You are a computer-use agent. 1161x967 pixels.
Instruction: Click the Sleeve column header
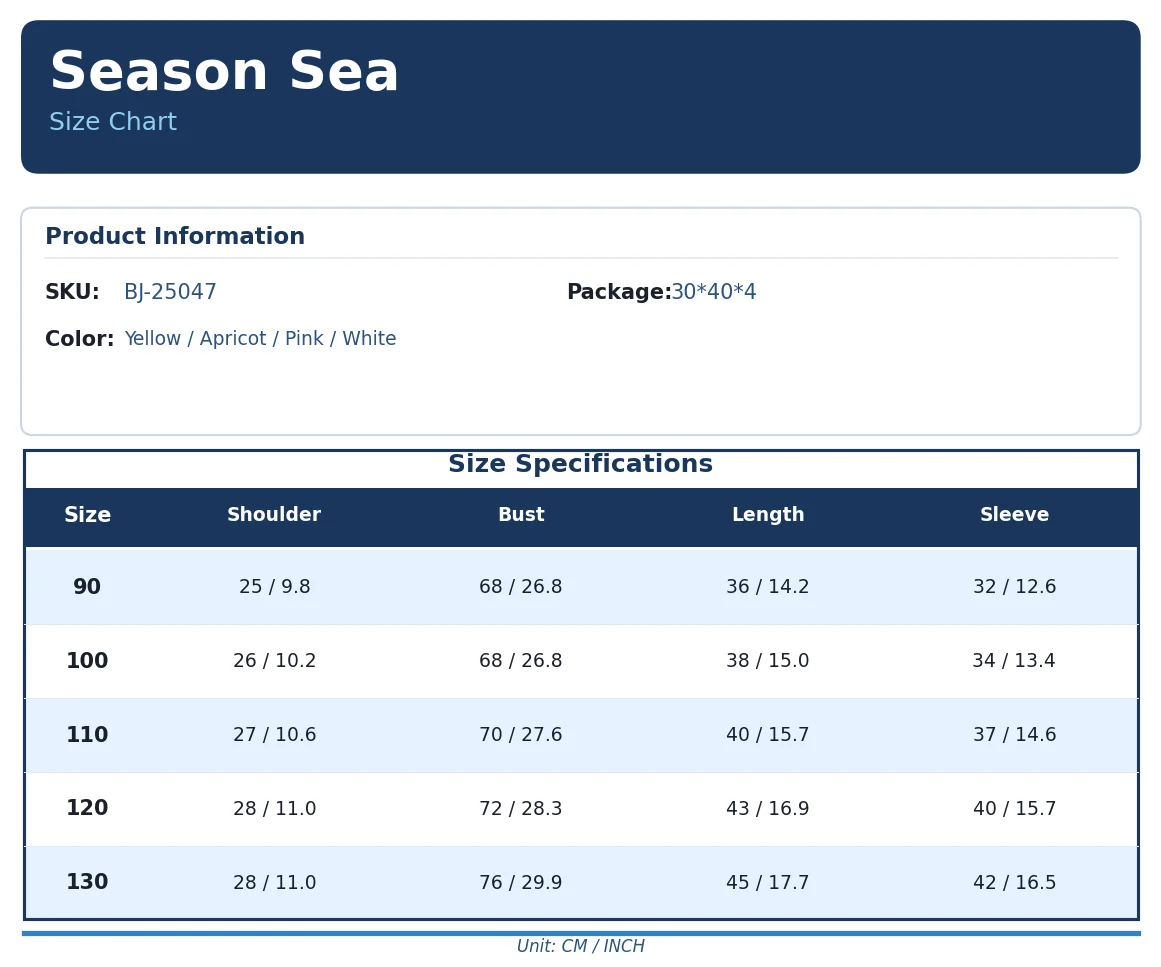[1014, 515]
